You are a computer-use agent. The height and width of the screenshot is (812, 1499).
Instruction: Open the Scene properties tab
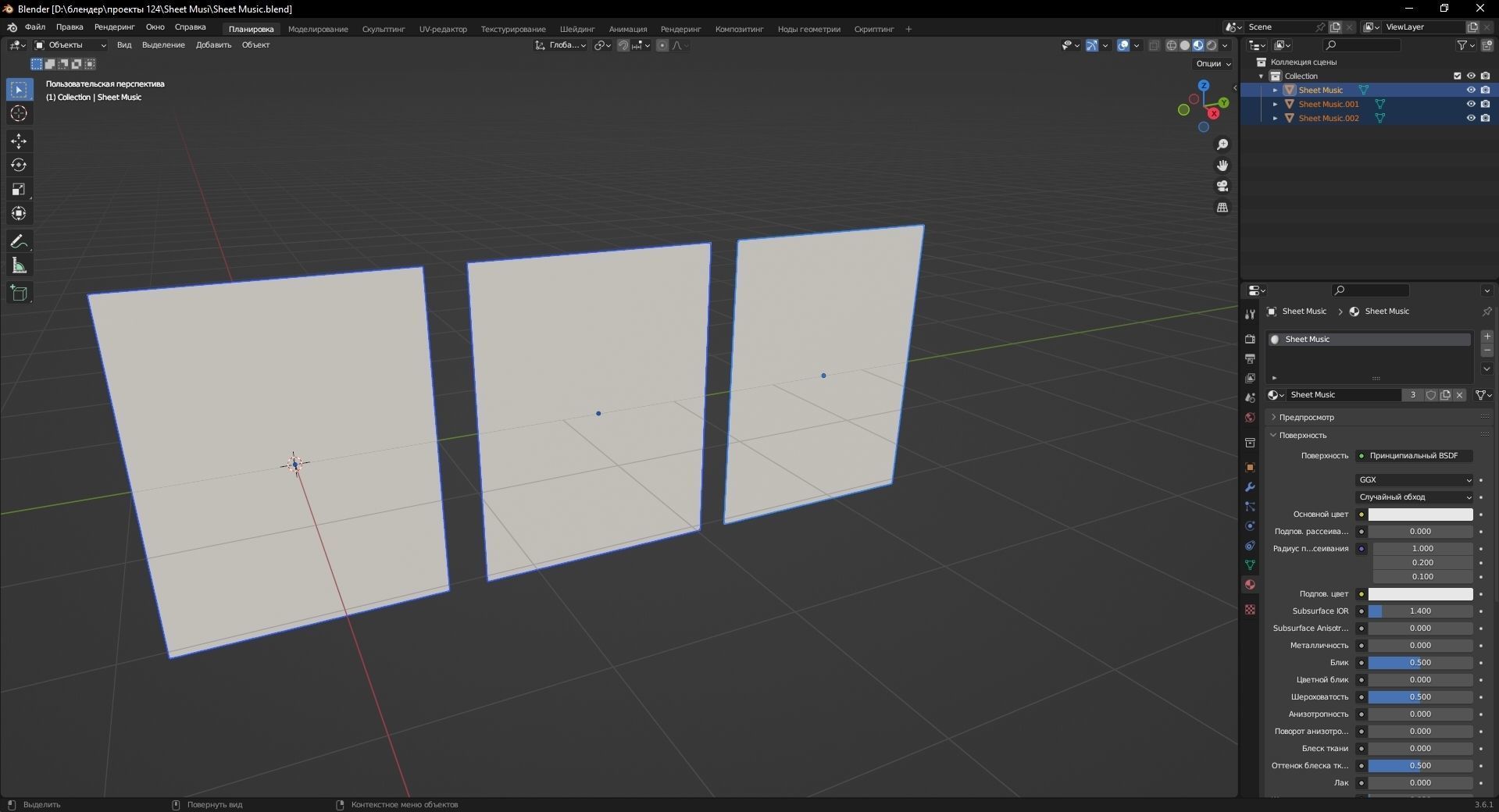pyautogui.click(x=1250, y=397)
